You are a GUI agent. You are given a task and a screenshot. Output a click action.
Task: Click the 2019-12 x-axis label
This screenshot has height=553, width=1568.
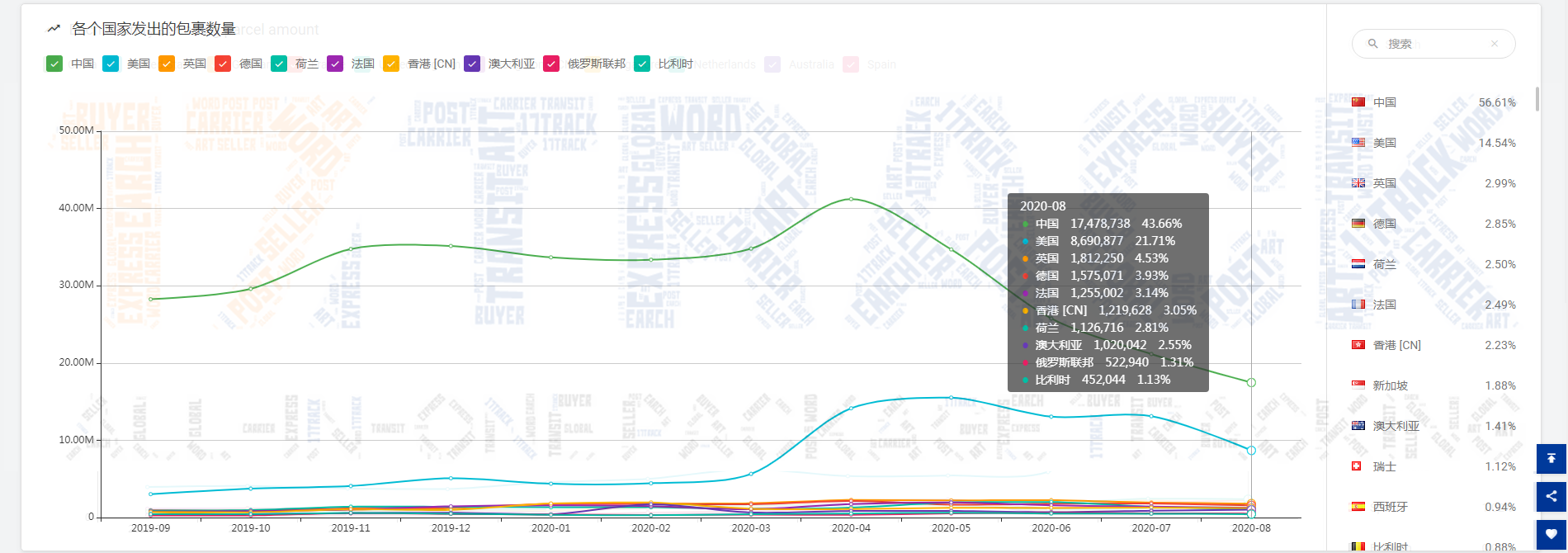pyautogui.click(x=451, y=528)
